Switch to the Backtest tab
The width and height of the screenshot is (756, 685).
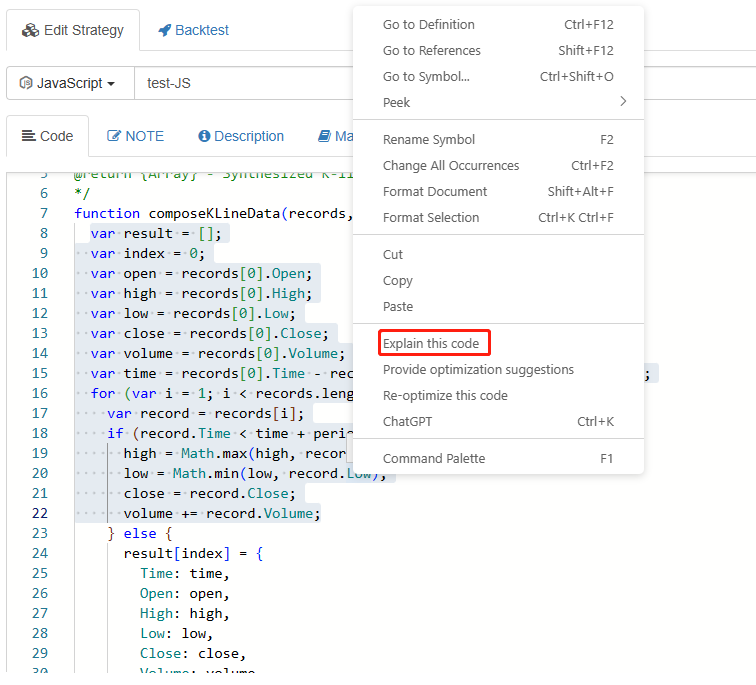(193, 30)
